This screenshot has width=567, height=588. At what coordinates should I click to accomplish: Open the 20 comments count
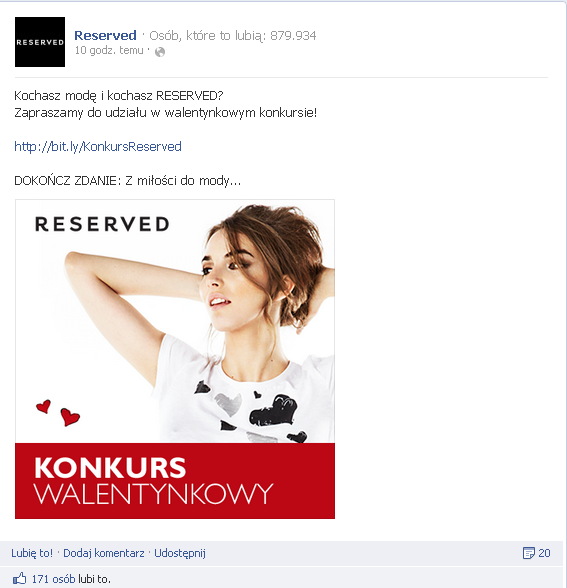(x=544, y=553)
